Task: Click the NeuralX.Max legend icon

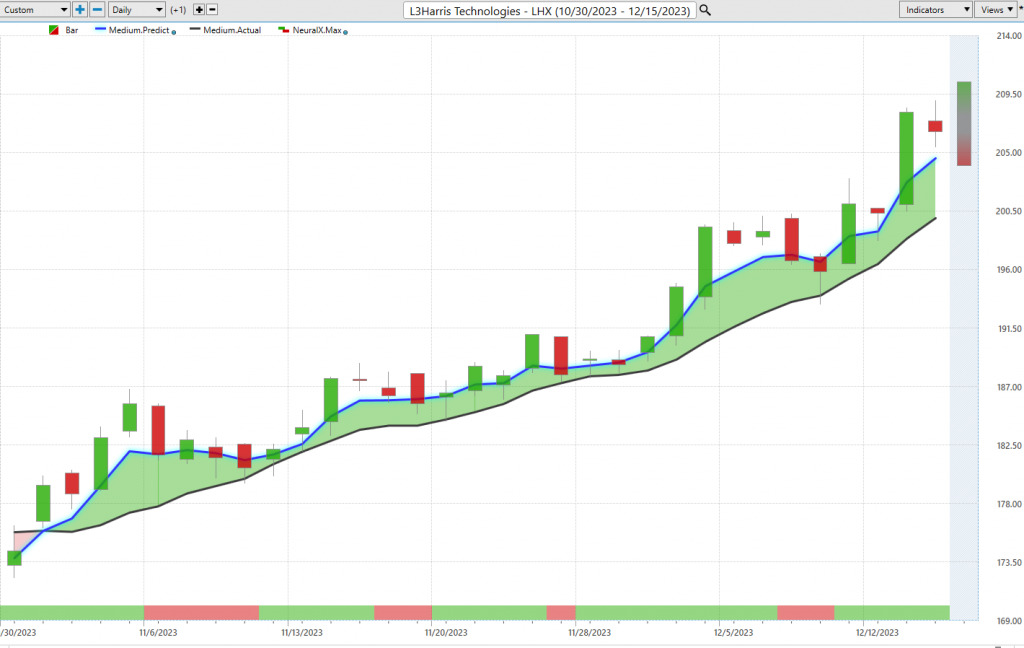Action: (283, 30)
